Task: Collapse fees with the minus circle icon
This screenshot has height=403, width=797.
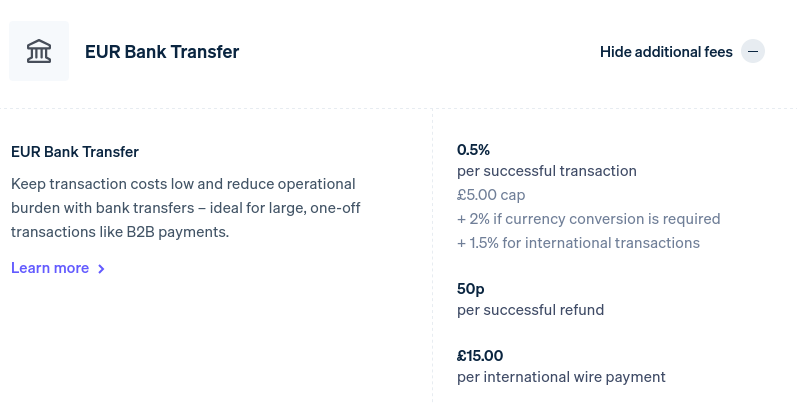Action: [753, 51]
